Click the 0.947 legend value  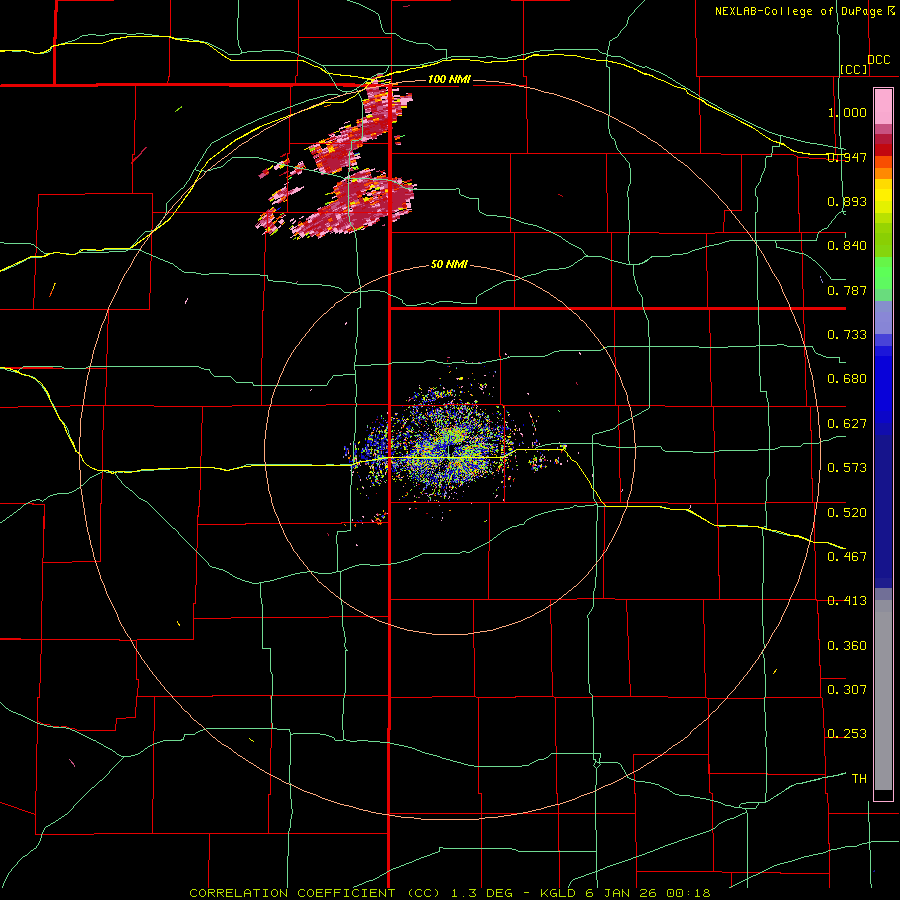click(847, 157)
